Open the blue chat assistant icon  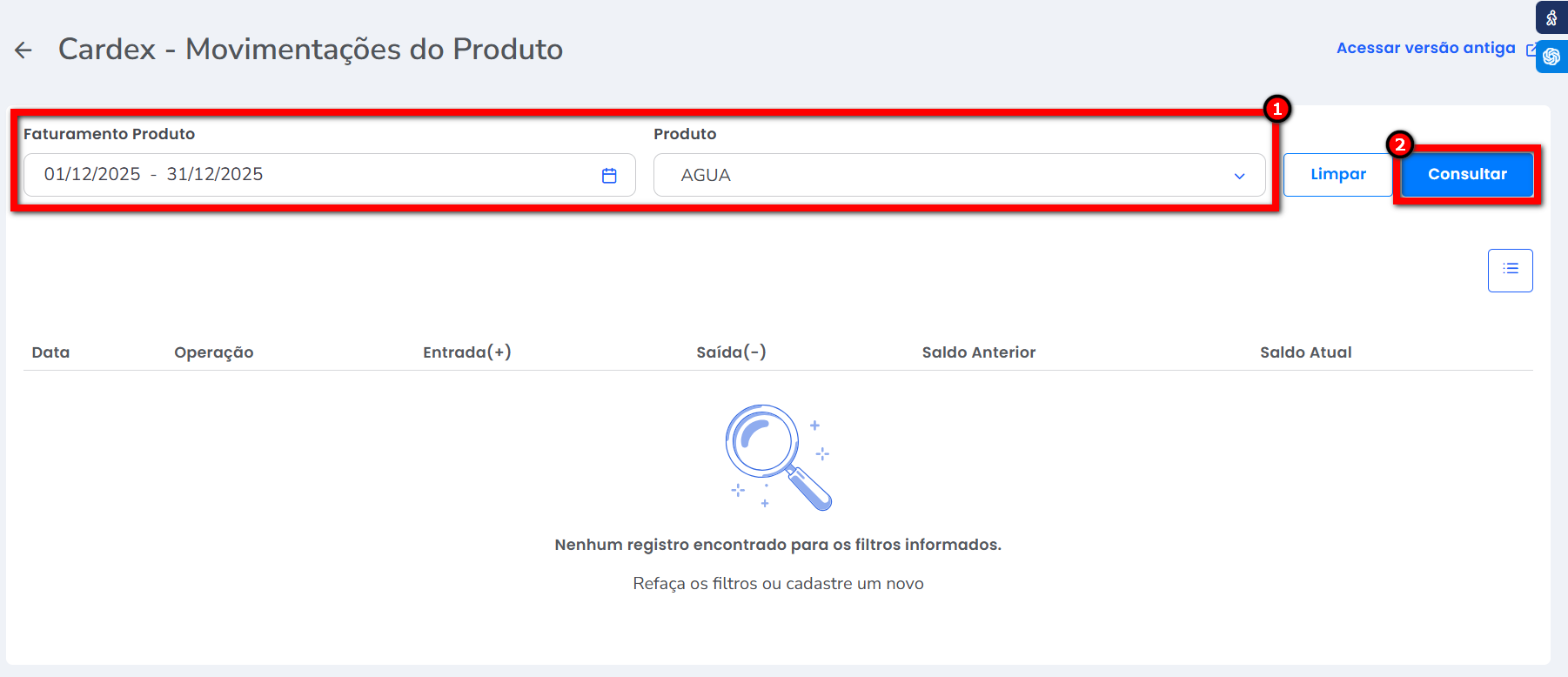(1551, 57)
